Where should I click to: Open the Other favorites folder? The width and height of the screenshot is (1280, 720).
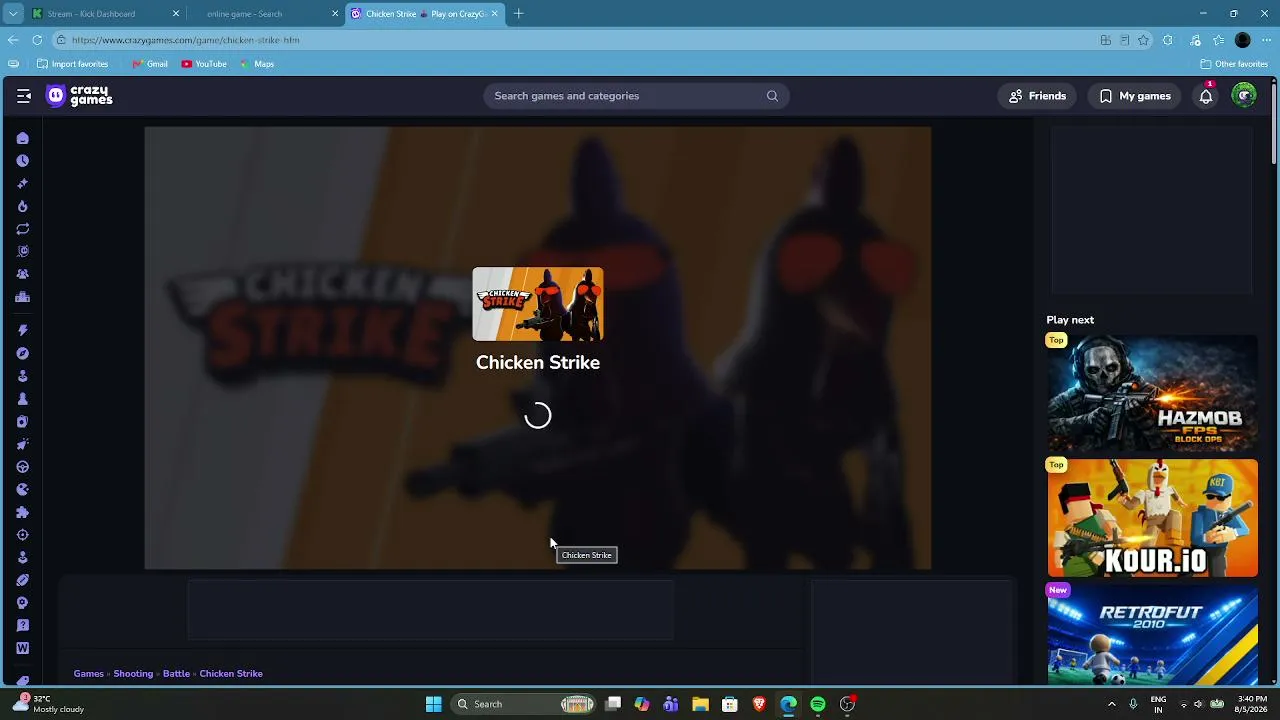coord(1234,64)
